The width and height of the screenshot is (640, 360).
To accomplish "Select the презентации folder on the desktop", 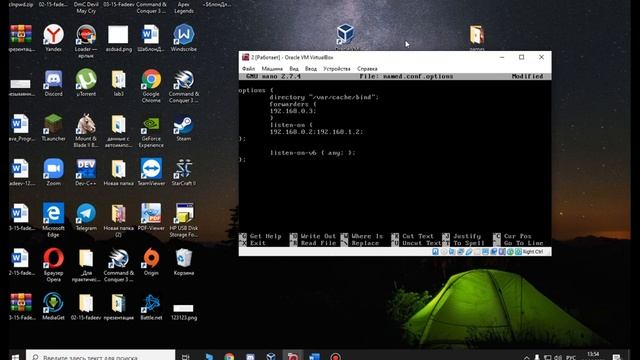I will 119,306.
